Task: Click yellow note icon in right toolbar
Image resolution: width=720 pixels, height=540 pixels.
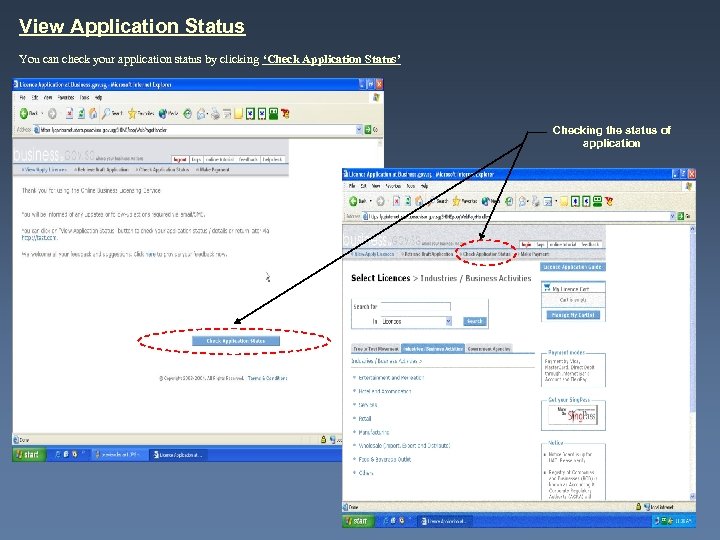Action: click(x=564, y=202)
